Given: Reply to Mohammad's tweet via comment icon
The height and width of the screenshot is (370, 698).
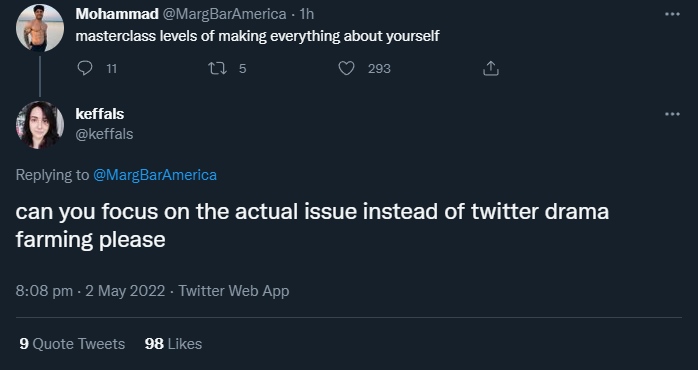Looking at the screenshot, I should click(85, 68).
